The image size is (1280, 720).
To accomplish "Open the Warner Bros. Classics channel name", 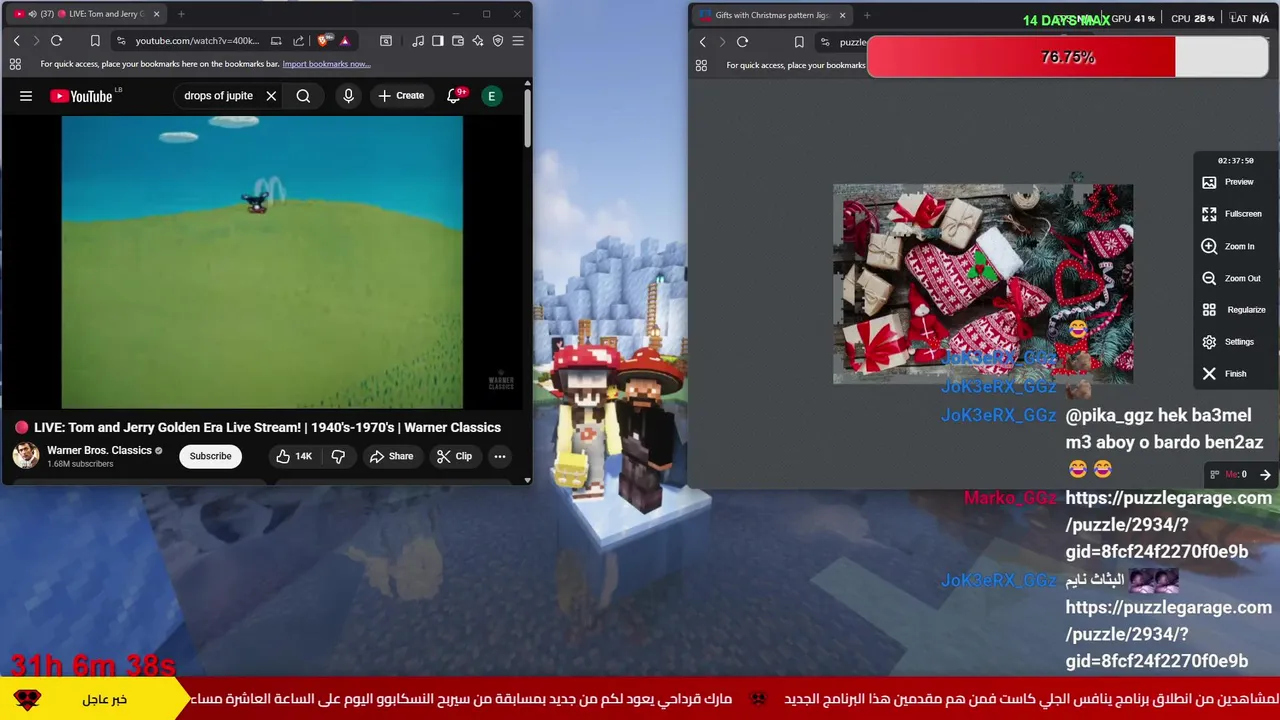I will pyautogui.click(x=99, y=450).
